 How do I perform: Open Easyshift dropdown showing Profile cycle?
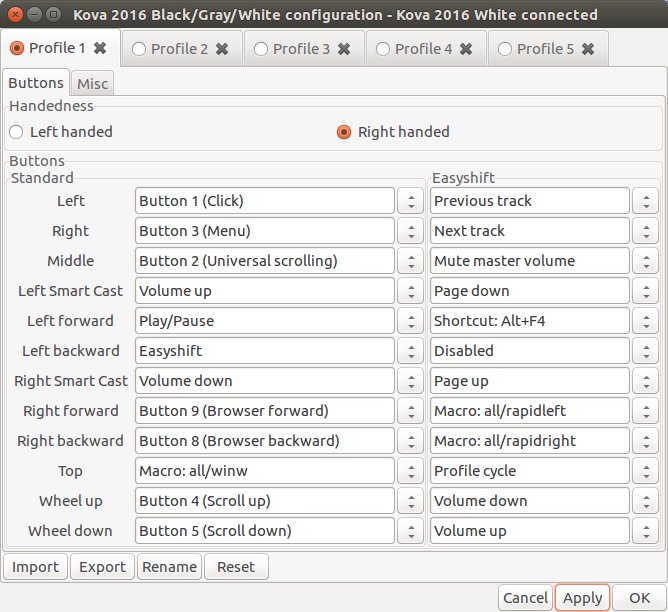[x=530, y=471]
